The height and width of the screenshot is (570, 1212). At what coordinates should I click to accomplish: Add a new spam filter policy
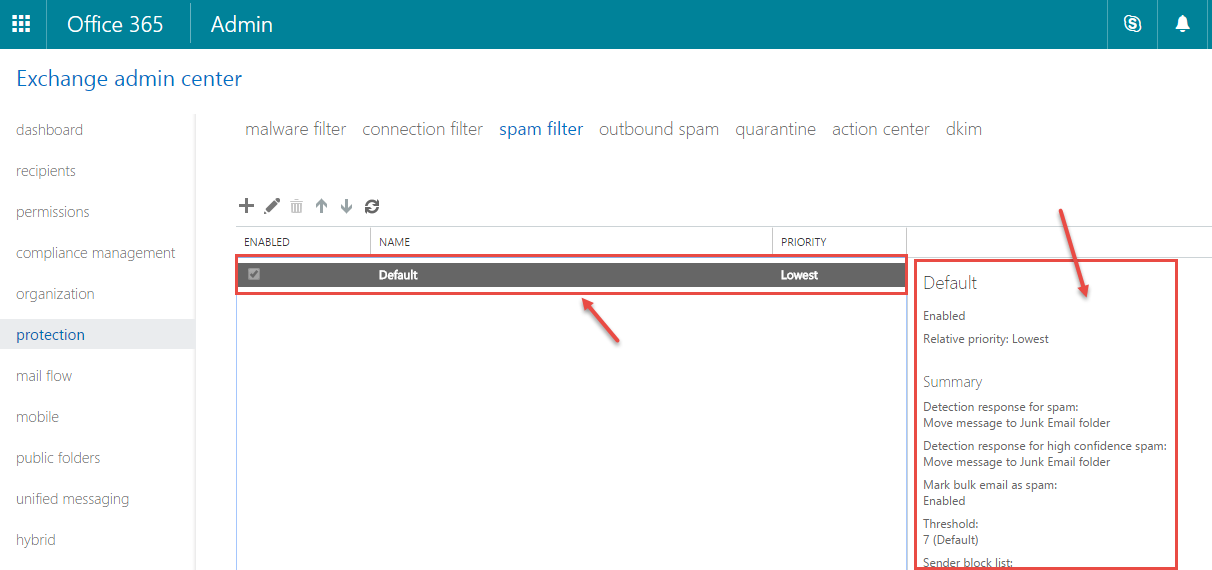246,206
